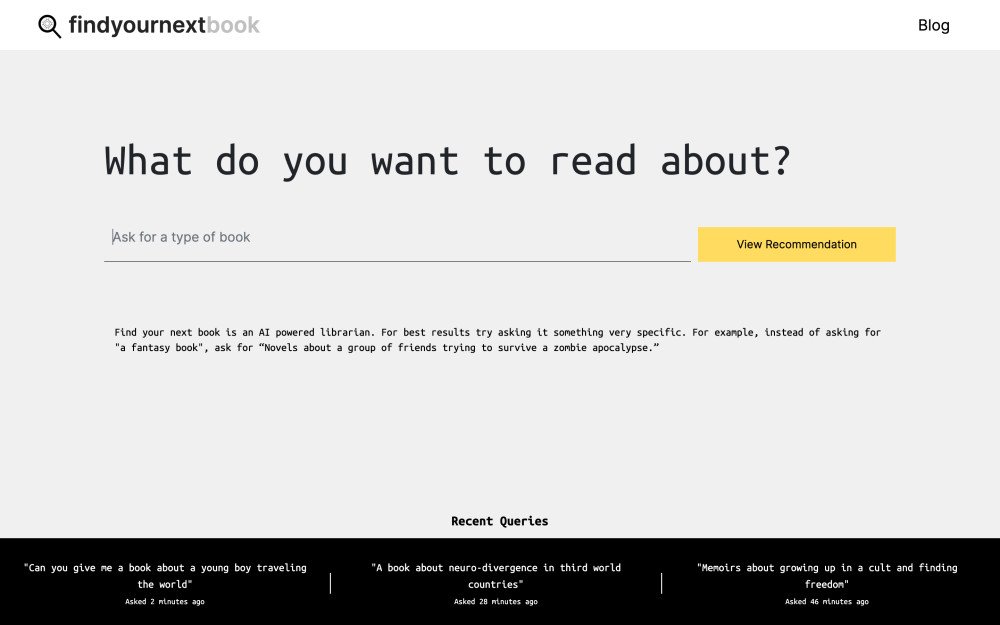Click the Asked 2 minutes ago timestamp
1000x625 pixels.
point(165,601)
